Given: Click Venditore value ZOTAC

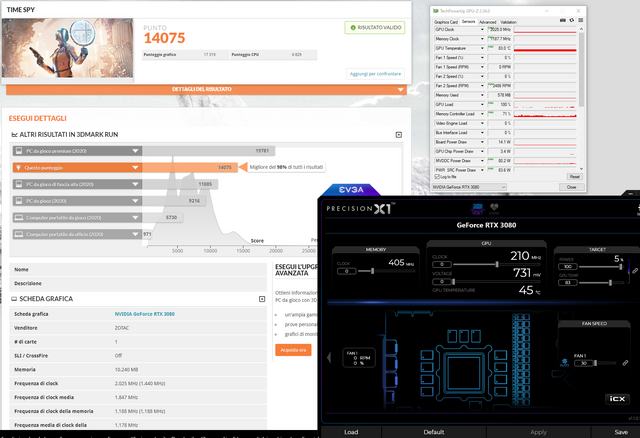Looking at the screenshot, I should coord(122,328).
